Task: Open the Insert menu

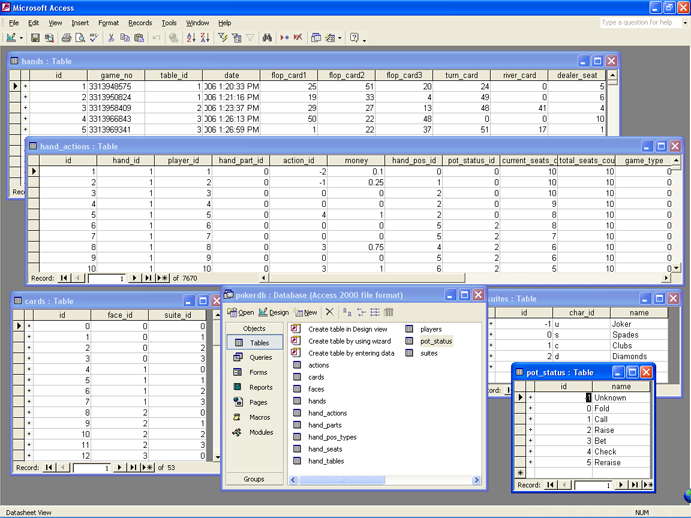Action: coord(80,23)
